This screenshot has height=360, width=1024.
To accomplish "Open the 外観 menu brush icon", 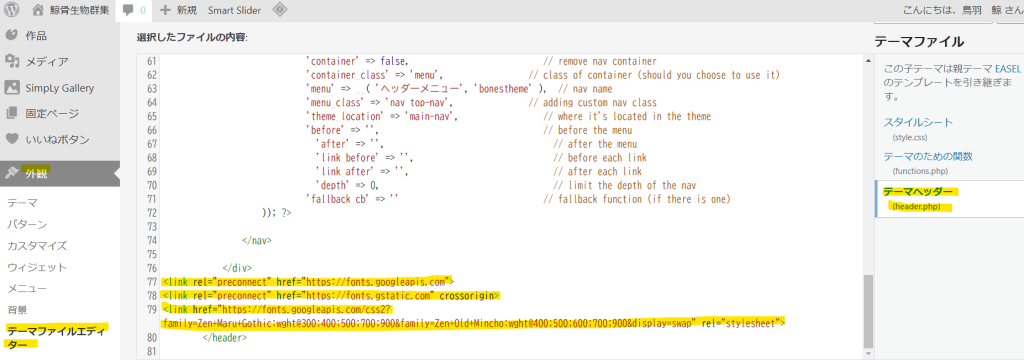I will (x=12, y=173).
